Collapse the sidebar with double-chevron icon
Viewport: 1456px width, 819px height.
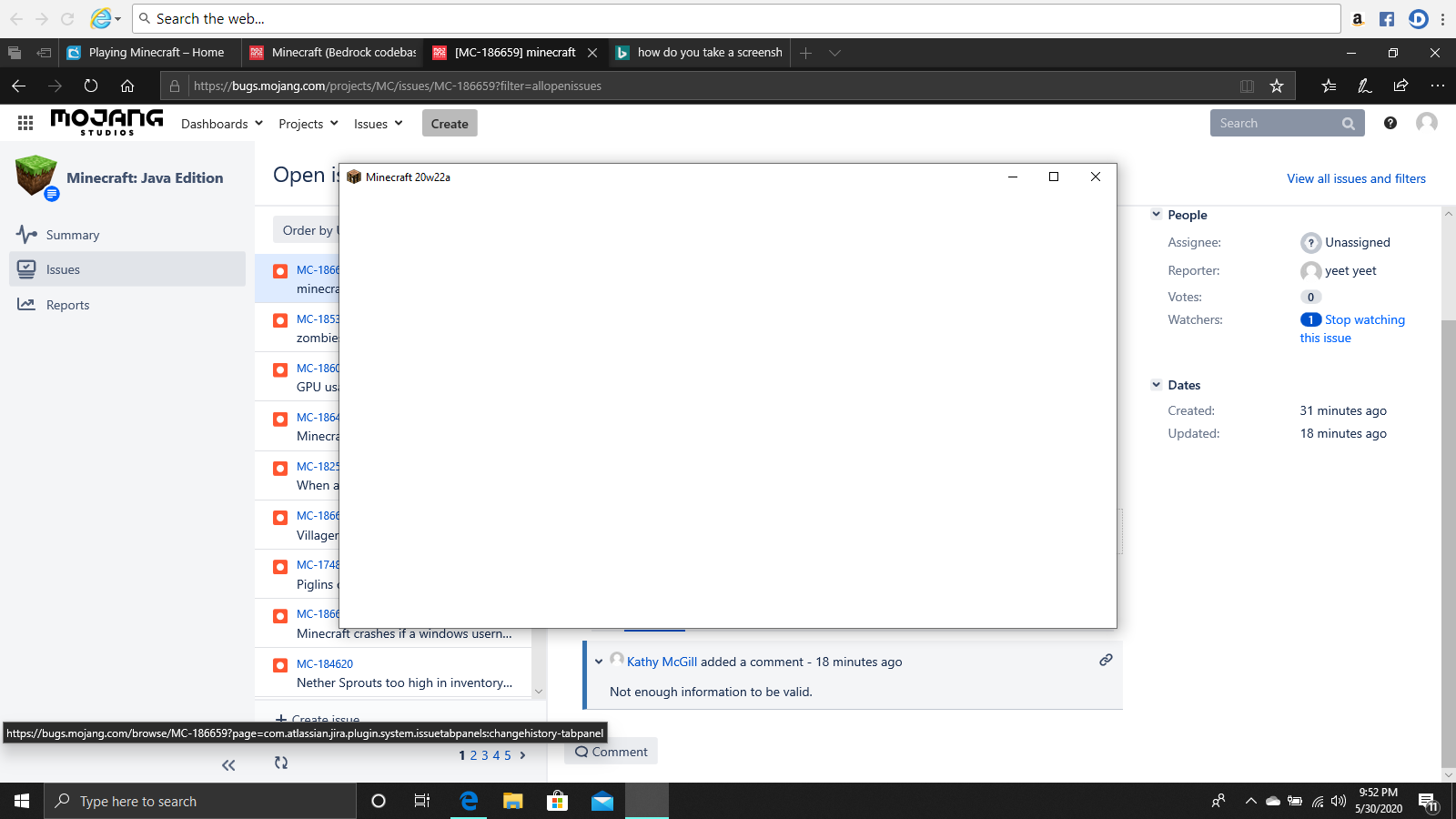pos(228,765)
